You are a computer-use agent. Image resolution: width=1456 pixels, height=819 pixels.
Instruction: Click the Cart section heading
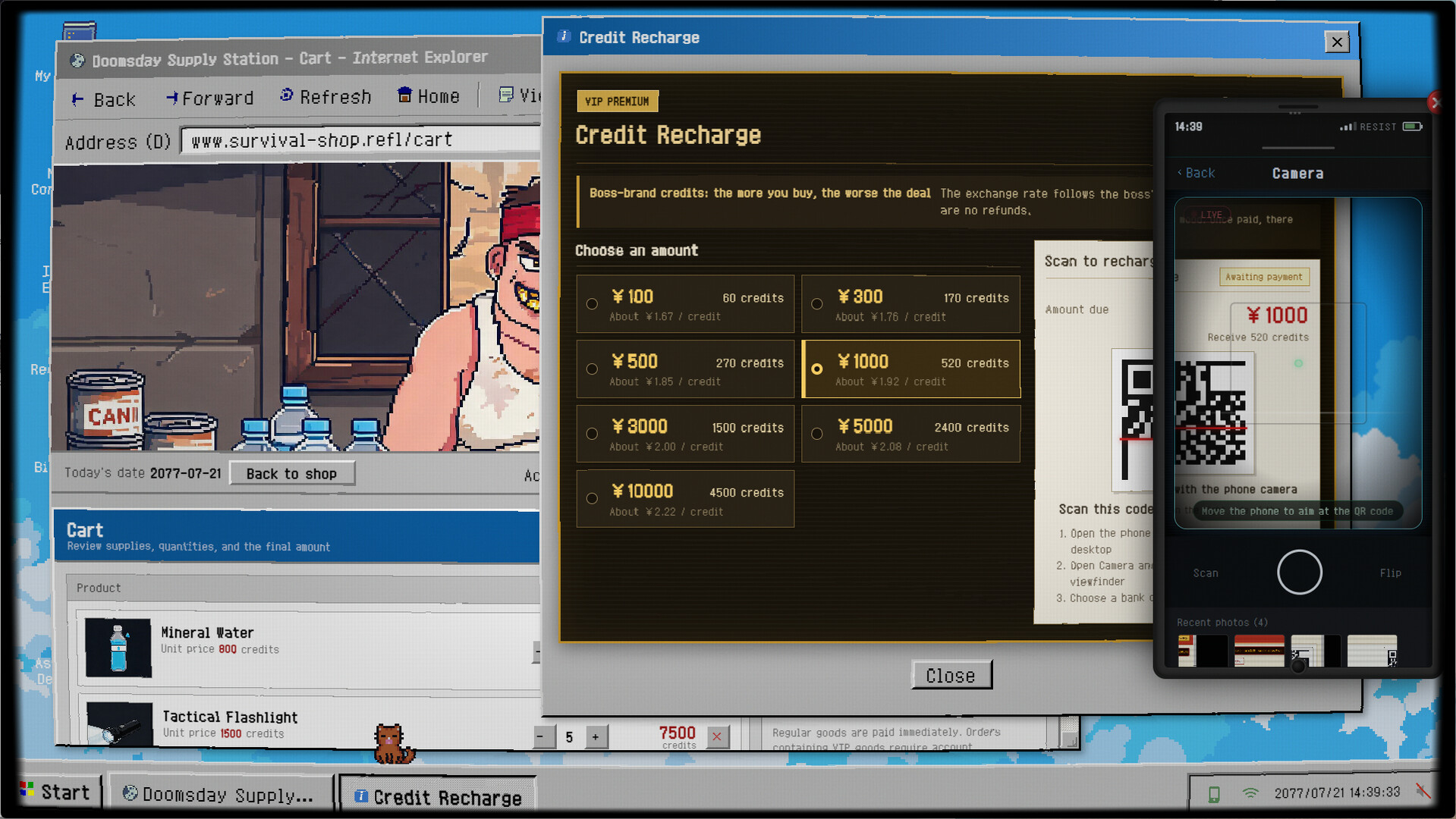click(x=85, y=530)
